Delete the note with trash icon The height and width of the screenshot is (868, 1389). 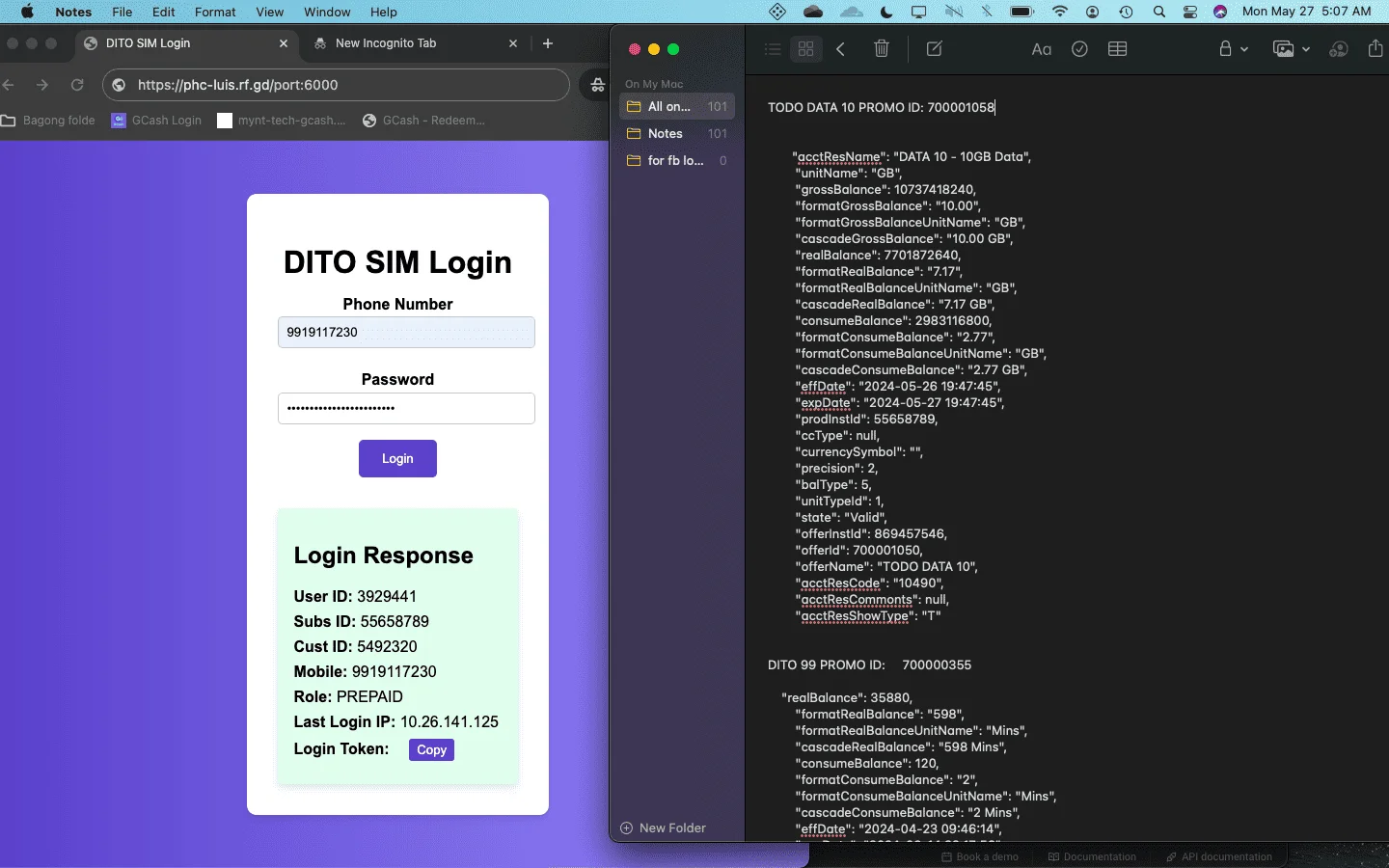pyautogui.click(x=882, y=49)
